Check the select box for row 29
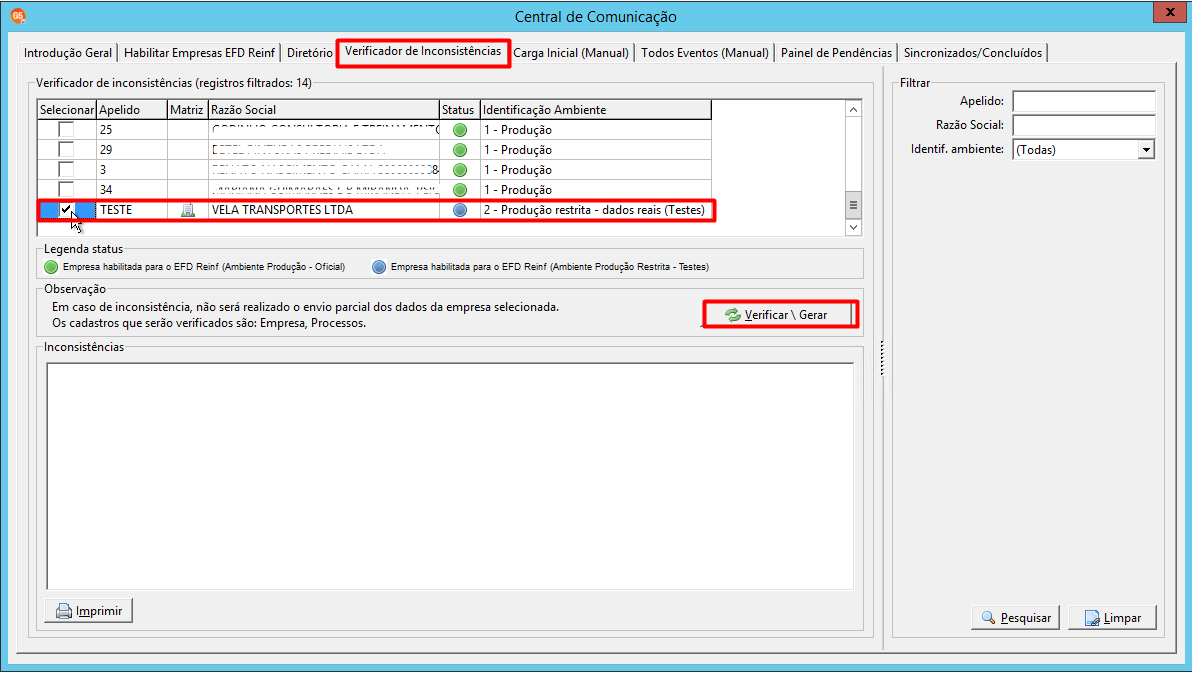The image size is (1192, 673). coord(66,149)
